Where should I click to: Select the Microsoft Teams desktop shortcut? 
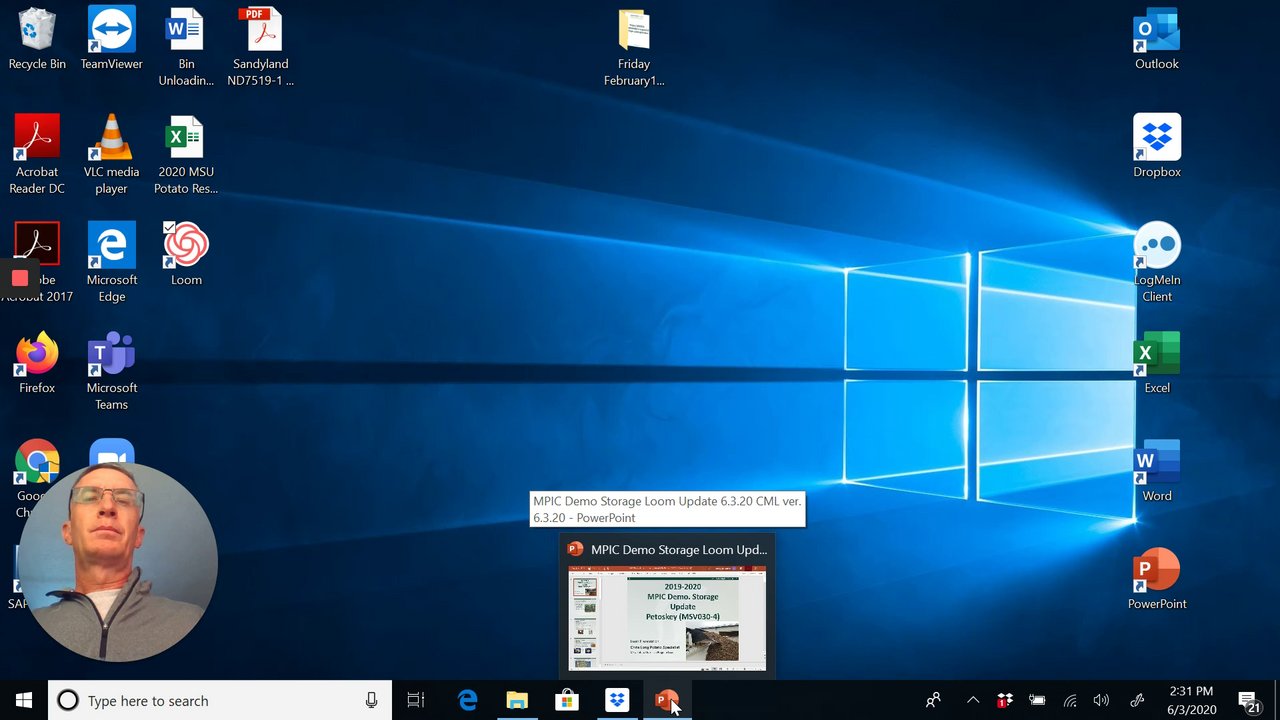(x=111, y=370)
